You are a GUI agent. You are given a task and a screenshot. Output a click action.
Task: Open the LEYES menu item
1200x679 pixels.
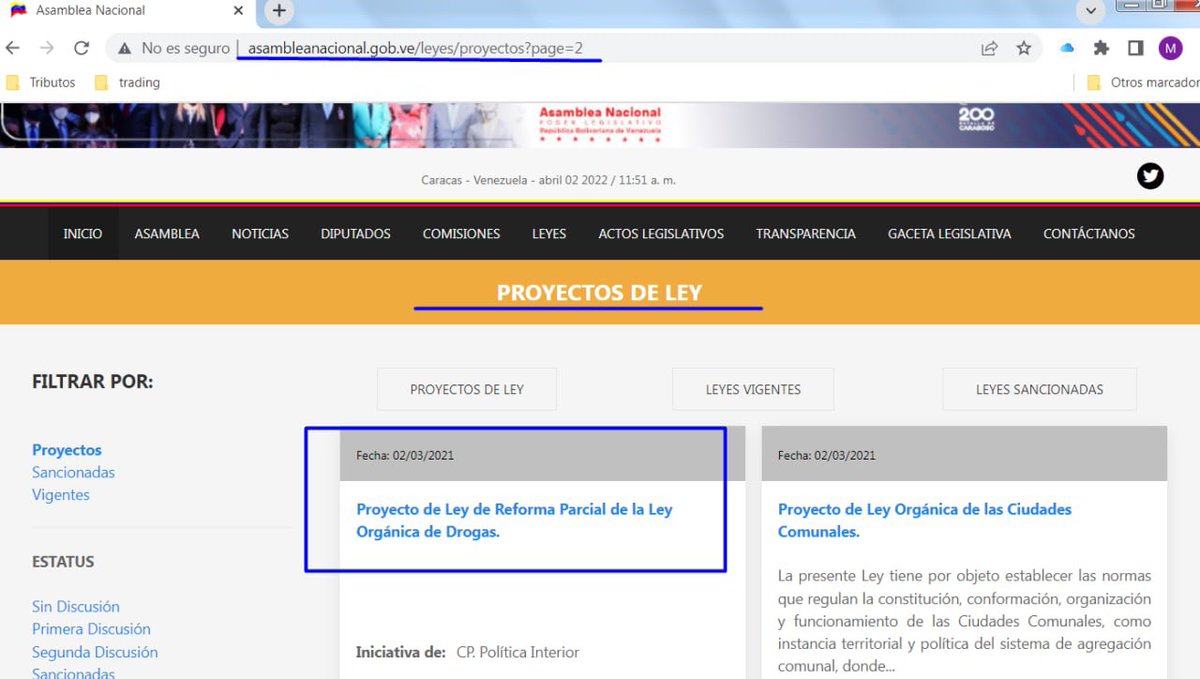coord(549,234)
